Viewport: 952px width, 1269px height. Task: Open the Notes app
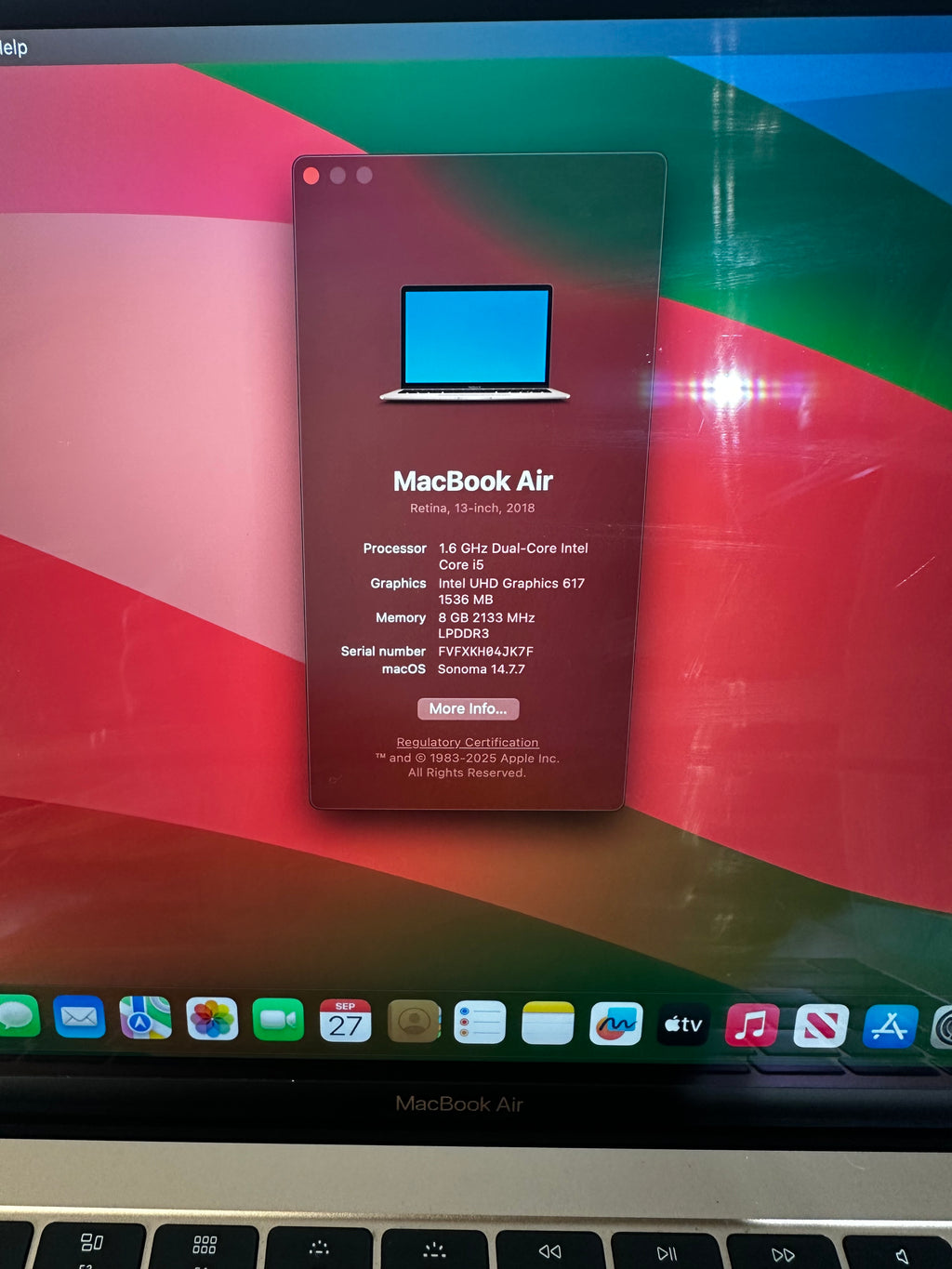(548, 1024)
